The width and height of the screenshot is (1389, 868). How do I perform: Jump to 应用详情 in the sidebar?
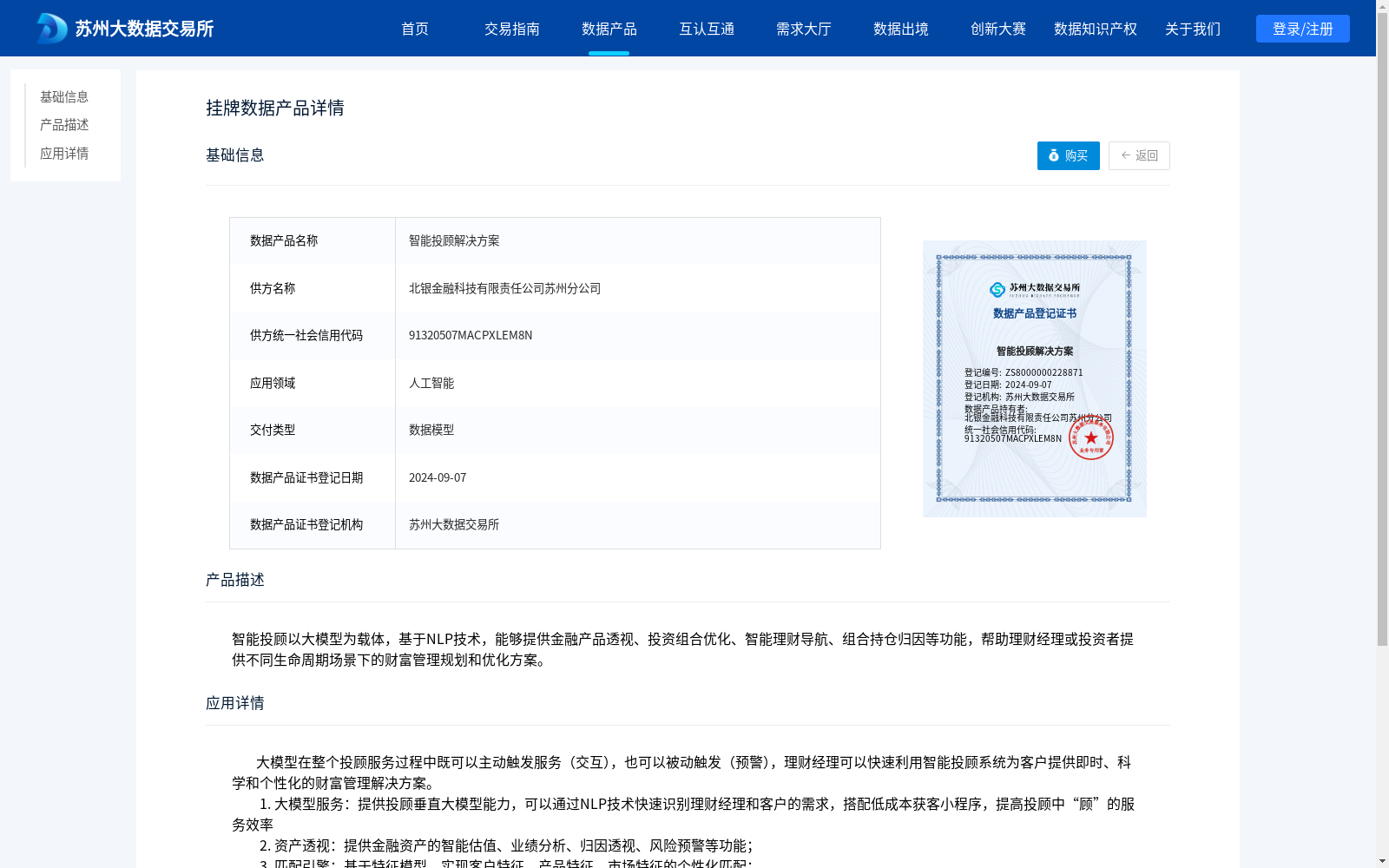[64, 154]
